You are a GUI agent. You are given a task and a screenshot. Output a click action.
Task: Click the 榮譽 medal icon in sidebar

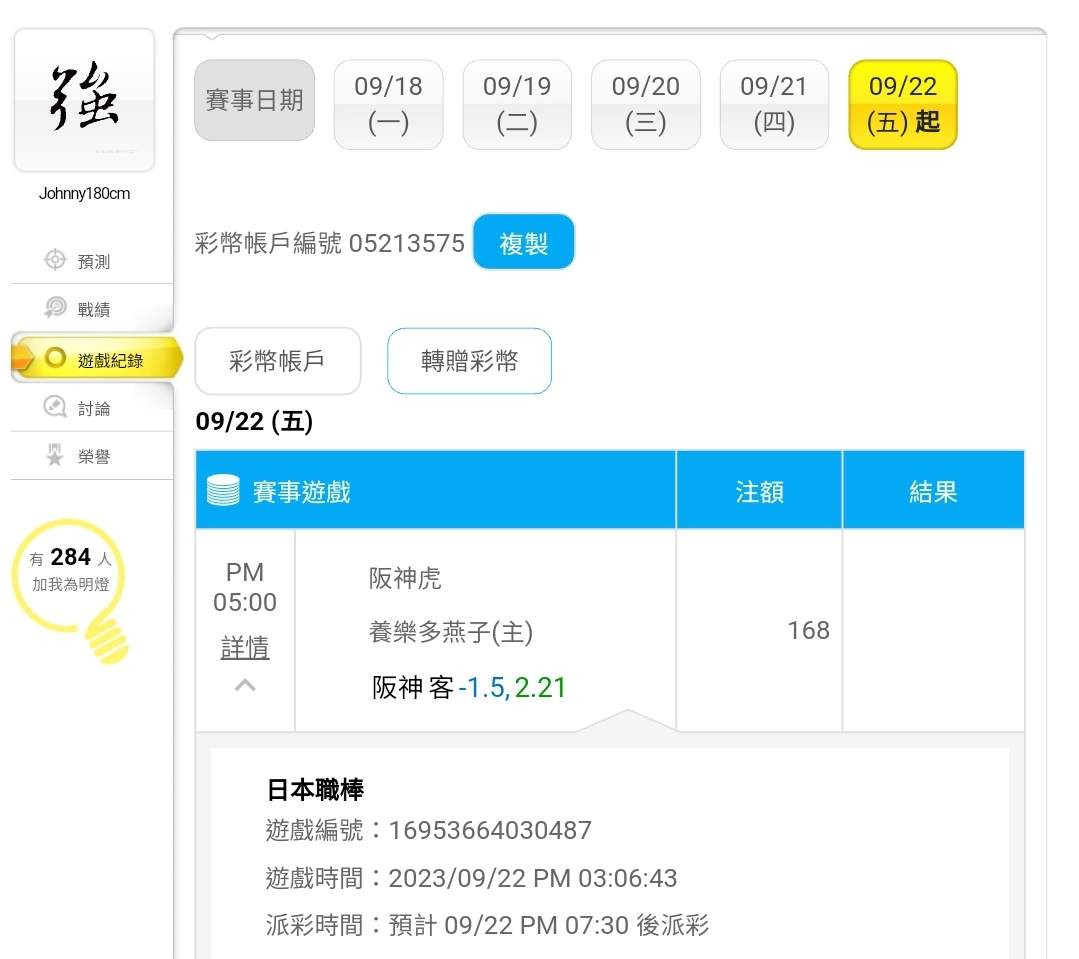point(54,455)
